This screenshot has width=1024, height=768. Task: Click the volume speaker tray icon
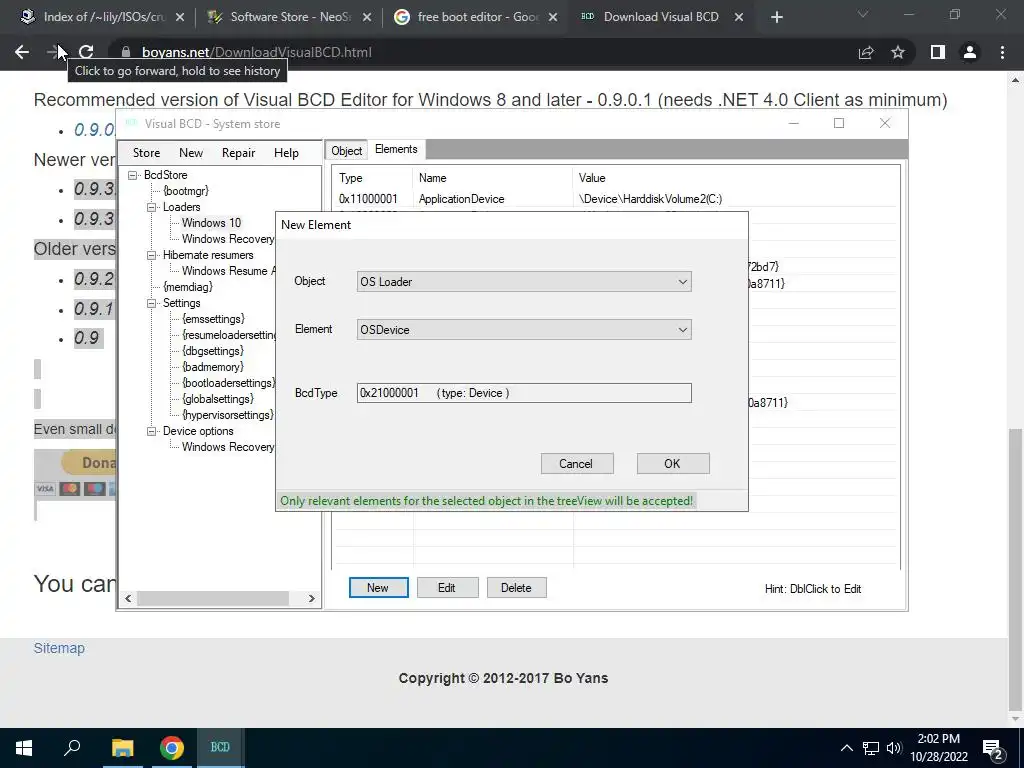pos(894,748)
